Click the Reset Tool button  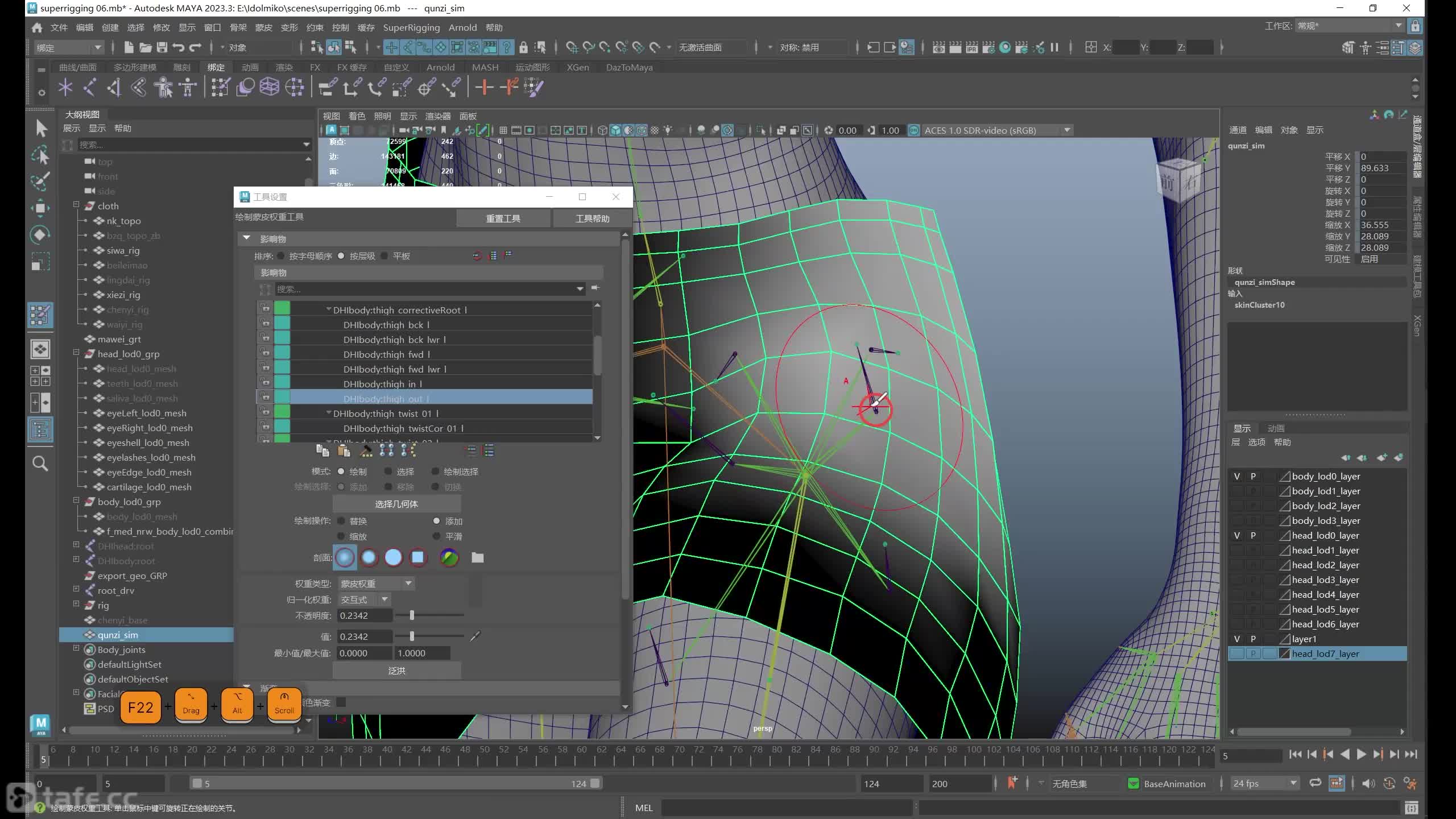[503, 218]
